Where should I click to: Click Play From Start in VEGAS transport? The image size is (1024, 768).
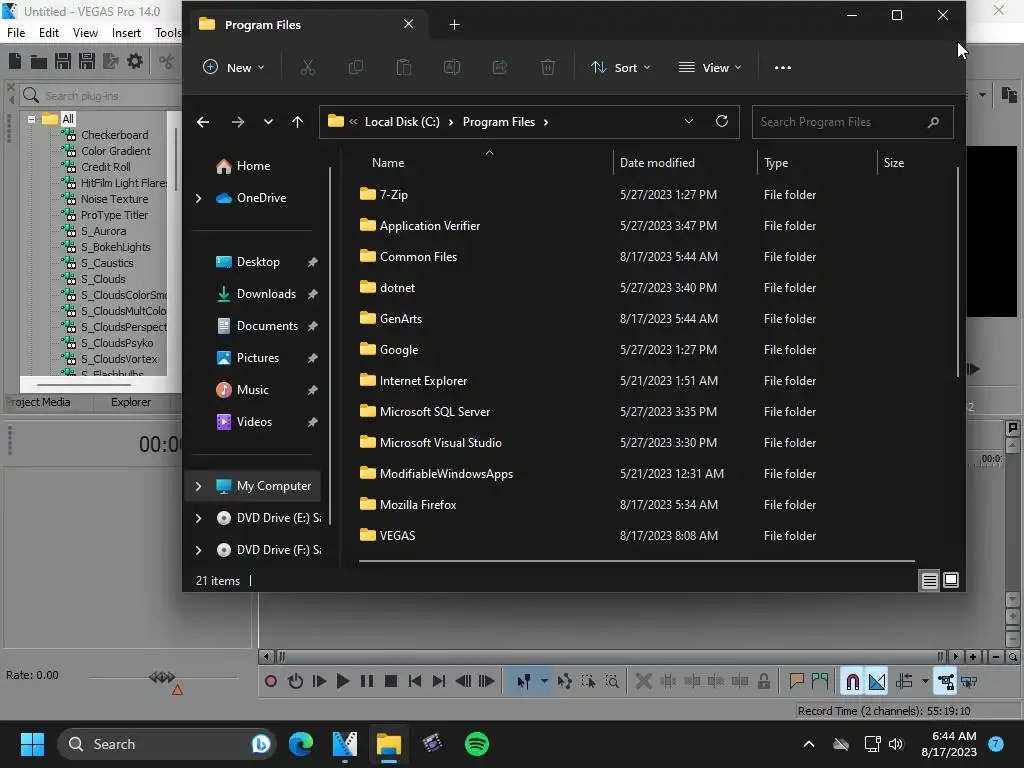tap(319, 682)
